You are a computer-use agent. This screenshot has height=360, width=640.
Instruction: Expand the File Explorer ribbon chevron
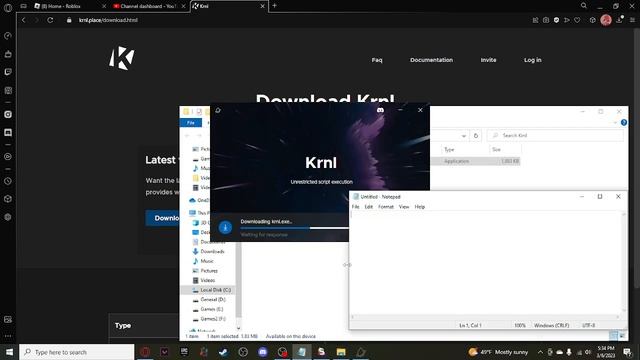615,122
